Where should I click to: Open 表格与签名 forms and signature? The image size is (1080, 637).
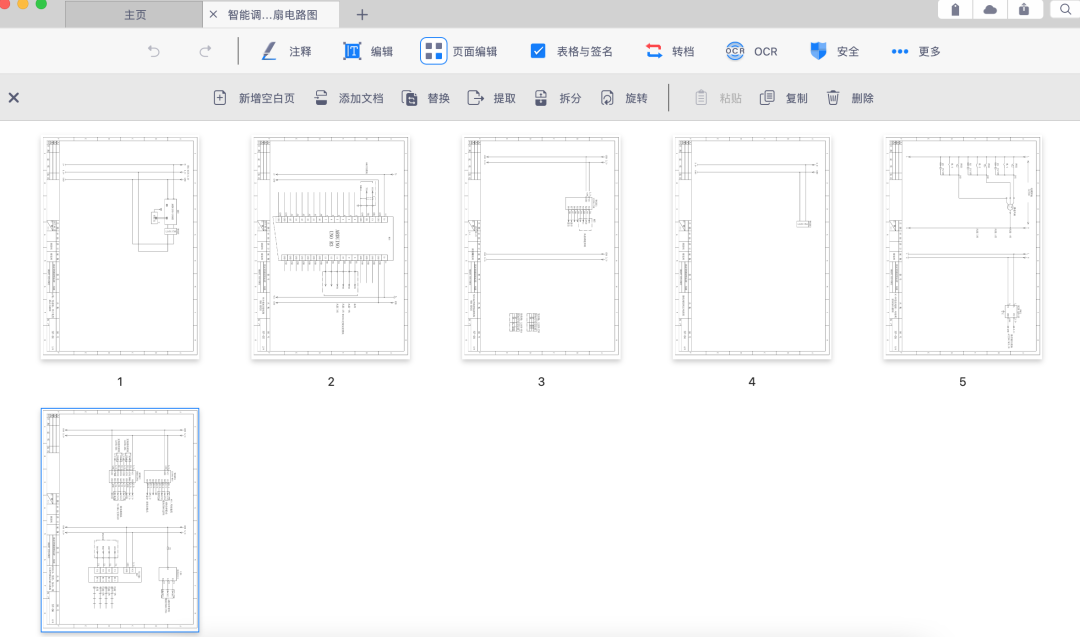coord(571,51)
